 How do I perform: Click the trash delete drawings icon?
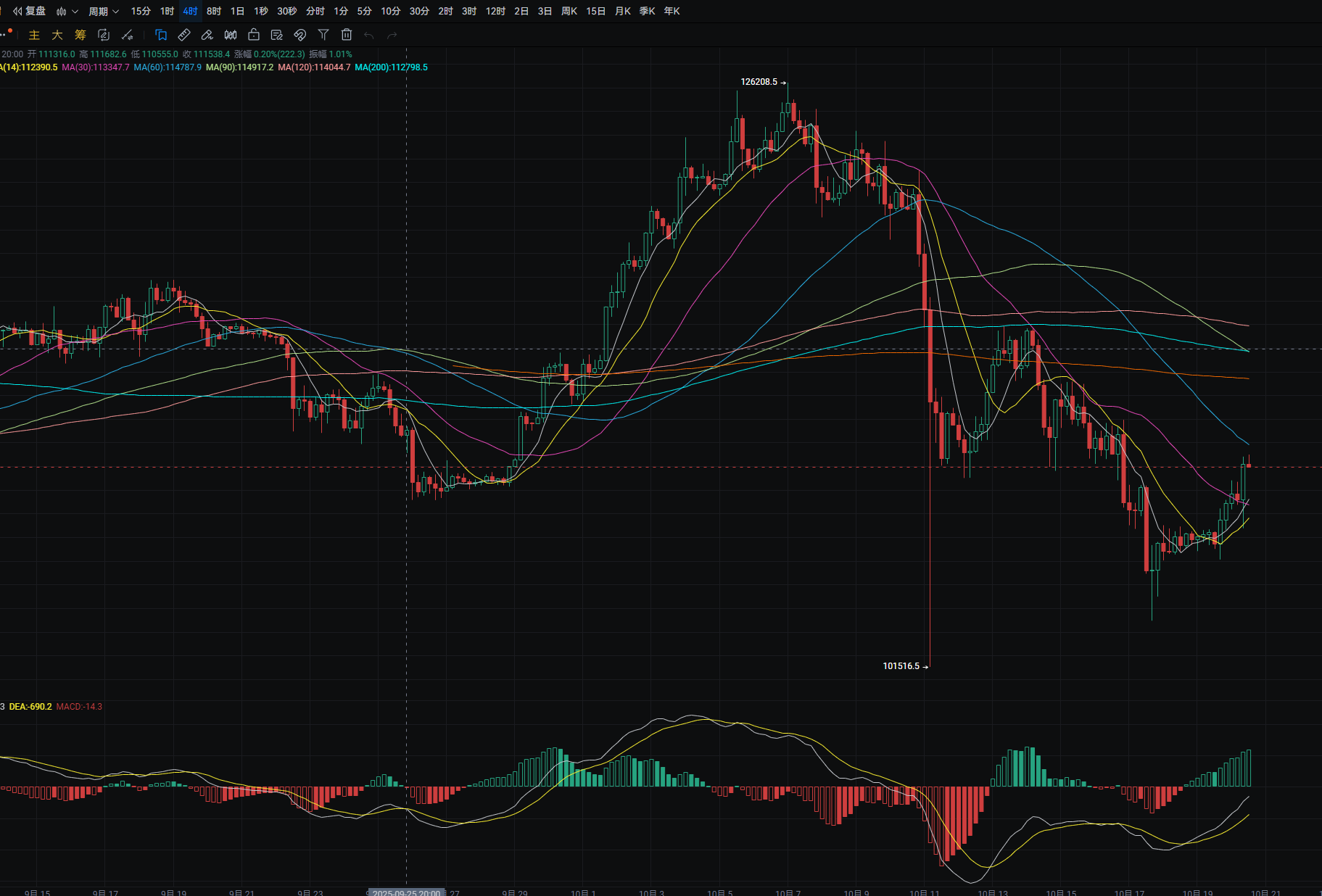[347, 35]
